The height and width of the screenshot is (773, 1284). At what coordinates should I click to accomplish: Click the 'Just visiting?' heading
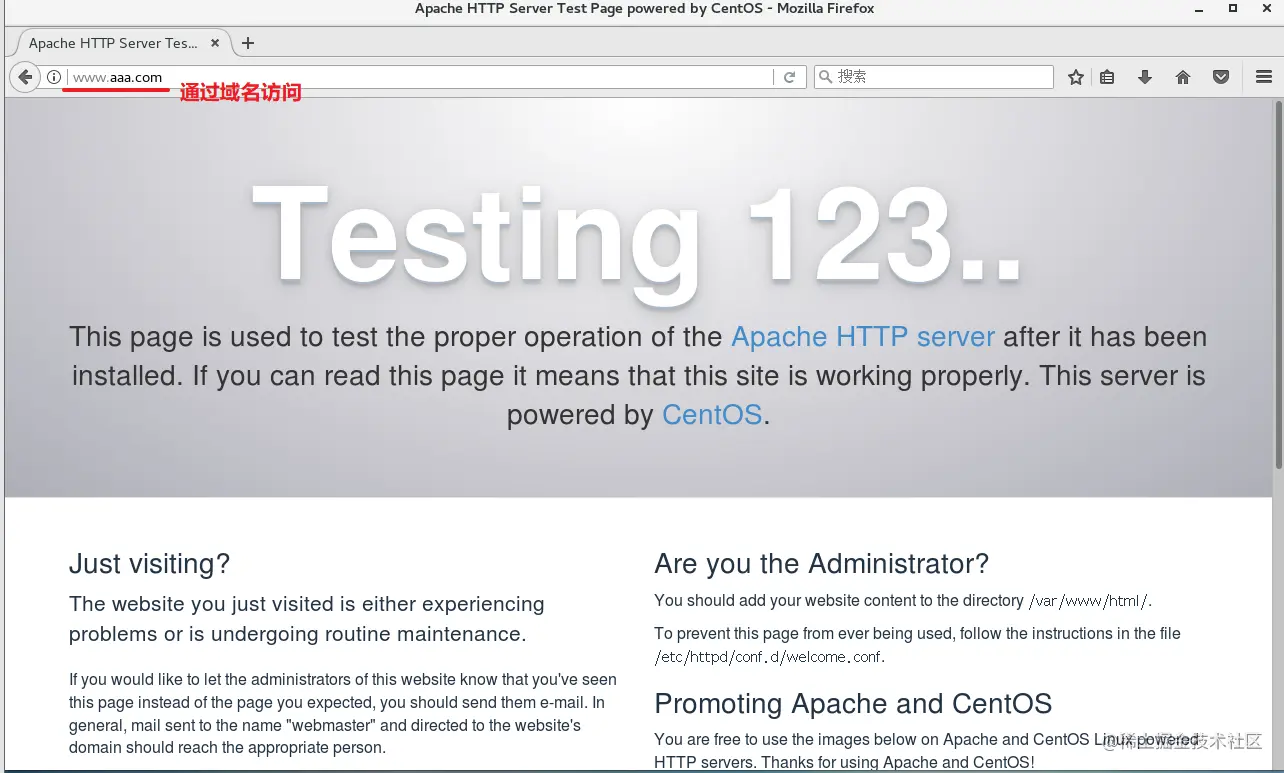[149, 564]
